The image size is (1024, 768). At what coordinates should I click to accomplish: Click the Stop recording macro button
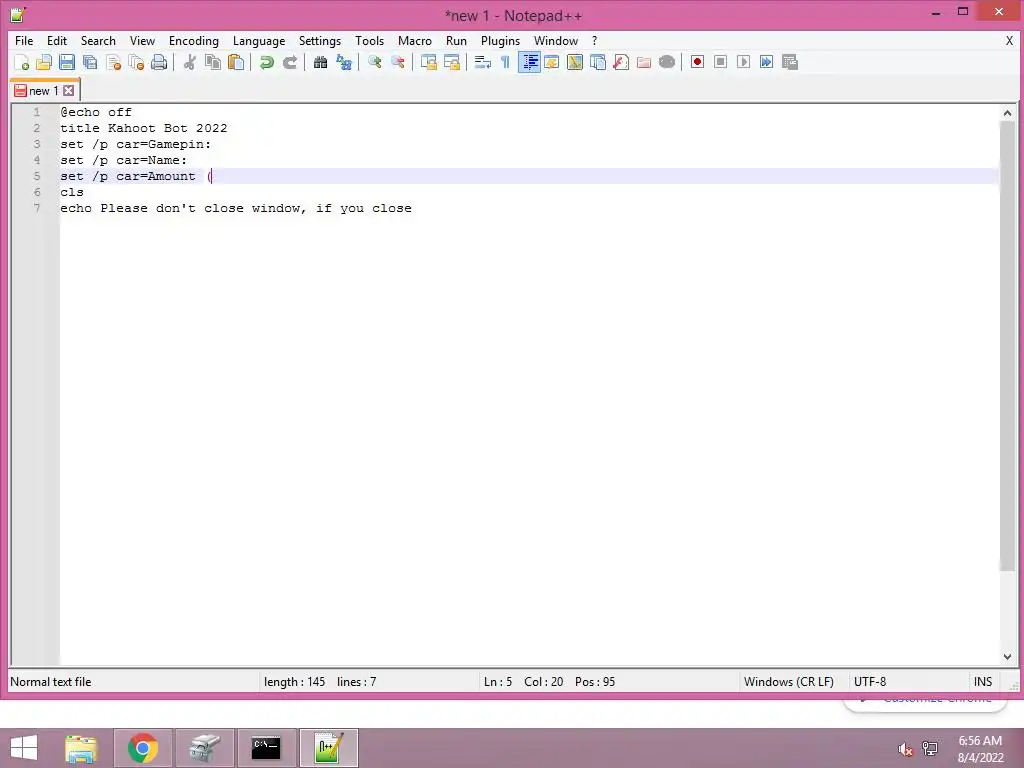pyautogui.click(x=720, y=62)
